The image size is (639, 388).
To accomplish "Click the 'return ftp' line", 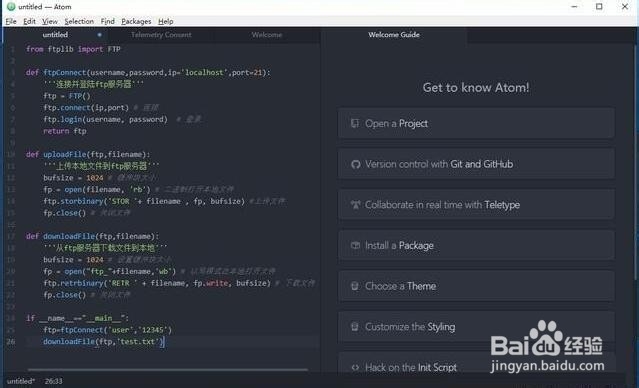I will 65,131.
